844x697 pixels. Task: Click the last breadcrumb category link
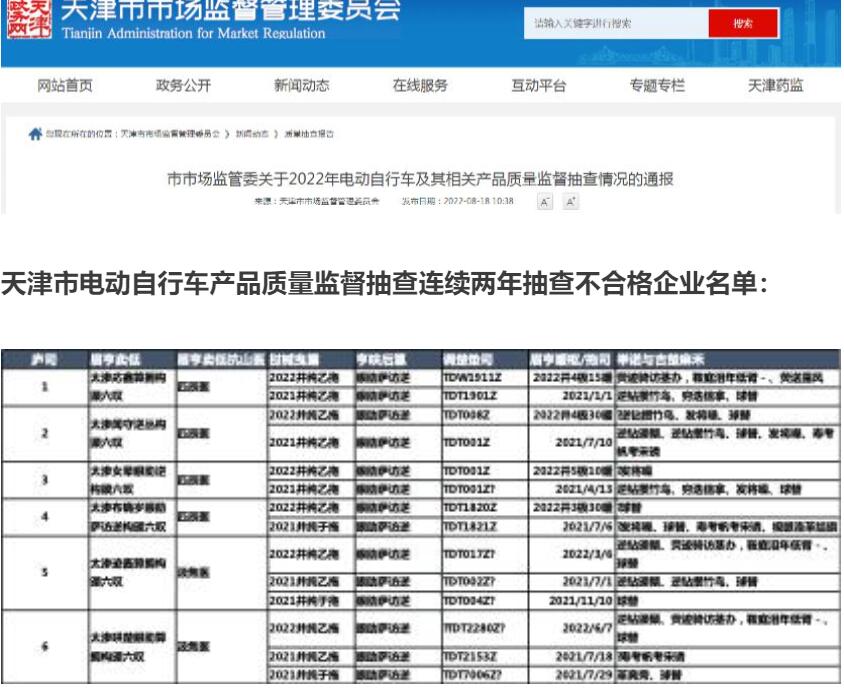tap(309, 134)
